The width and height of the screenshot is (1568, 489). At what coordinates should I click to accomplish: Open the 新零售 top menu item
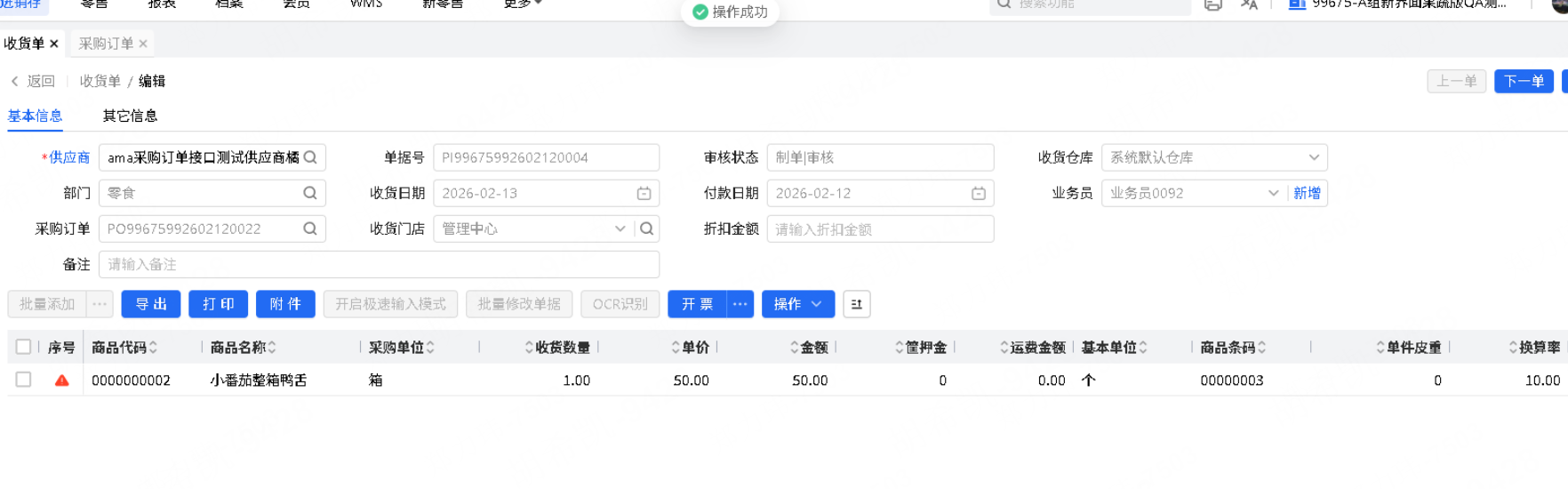pos(443,4)
